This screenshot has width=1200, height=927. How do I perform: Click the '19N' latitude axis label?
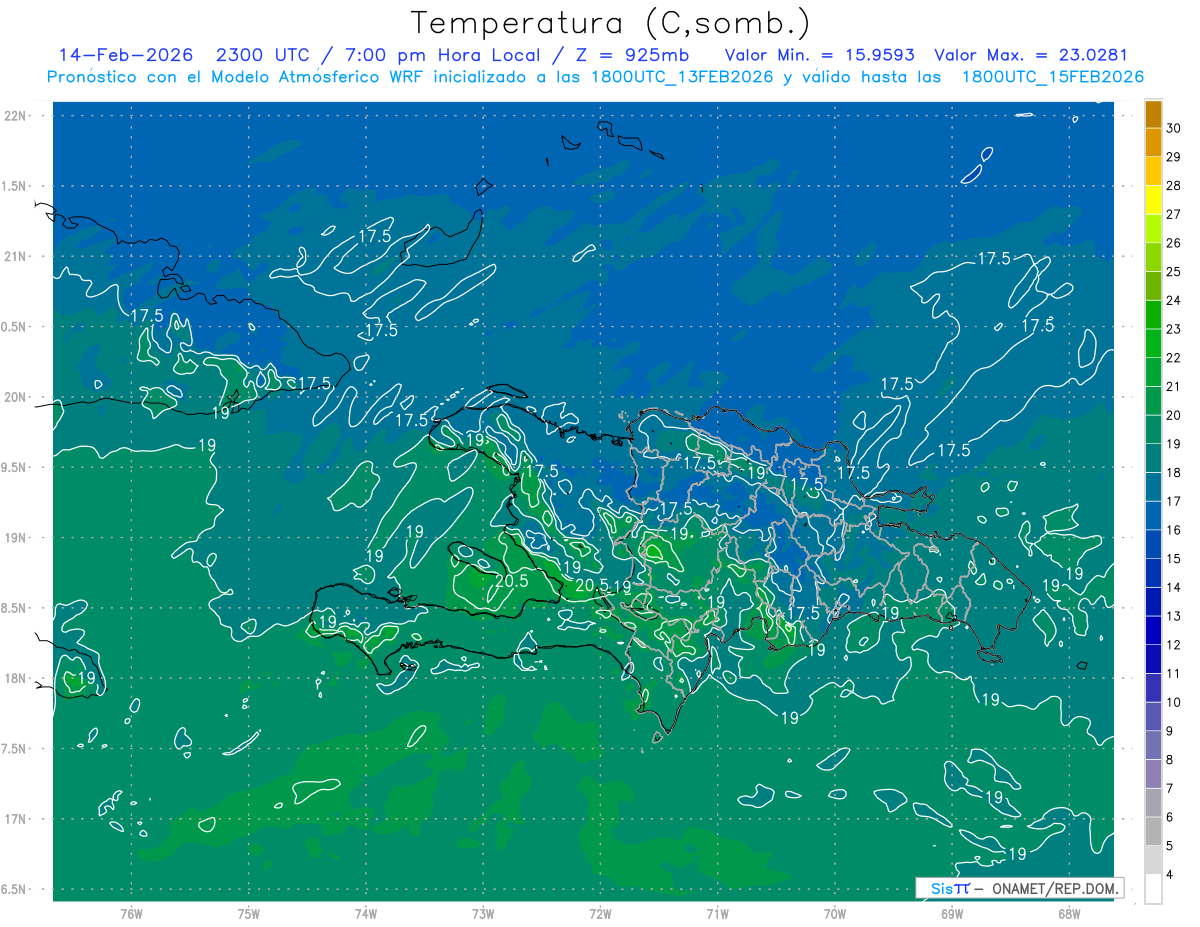[x=16, y=538]
